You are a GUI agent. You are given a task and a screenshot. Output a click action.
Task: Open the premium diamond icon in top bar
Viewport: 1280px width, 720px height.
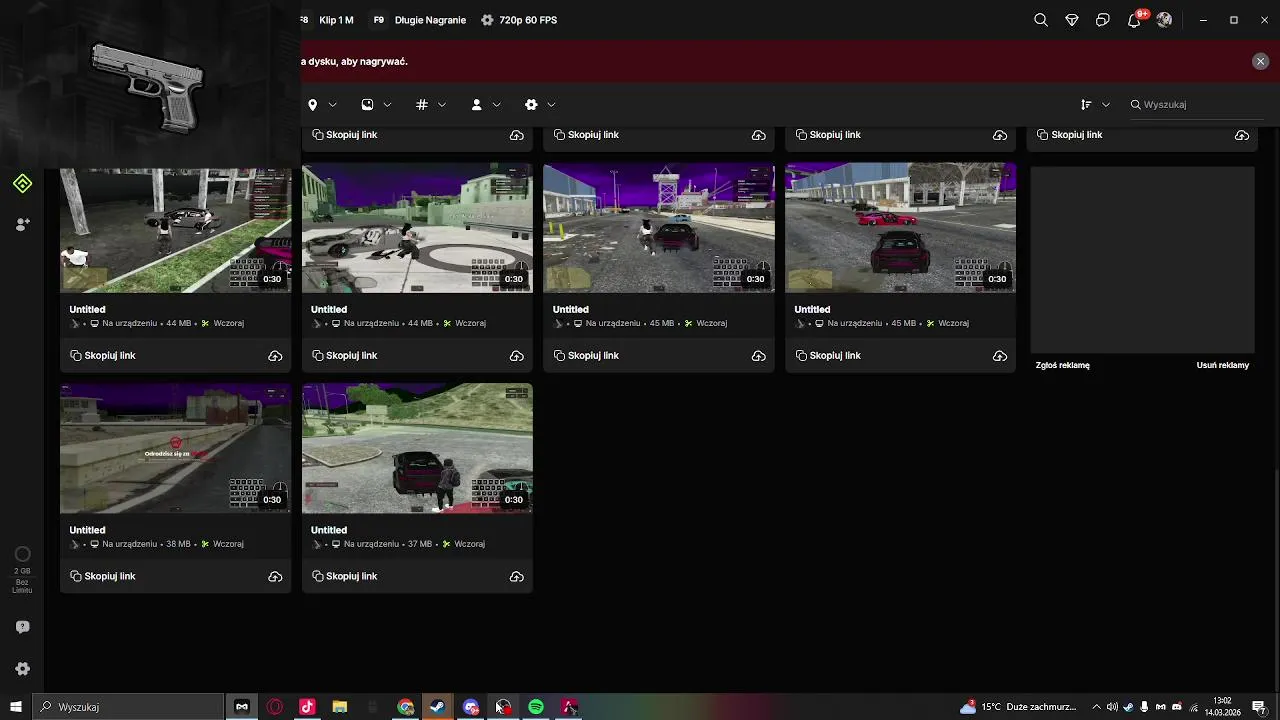click(x=1072, y=20)
